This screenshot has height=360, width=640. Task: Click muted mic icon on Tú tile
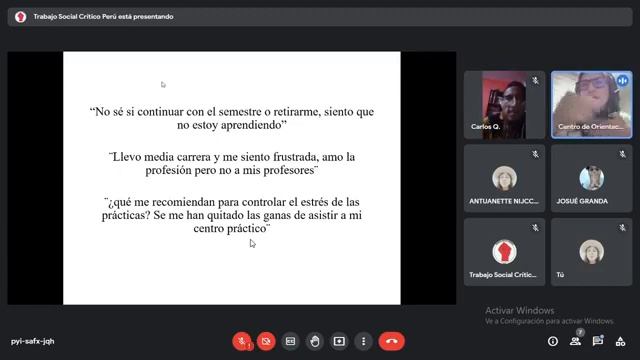coord(622,228)
